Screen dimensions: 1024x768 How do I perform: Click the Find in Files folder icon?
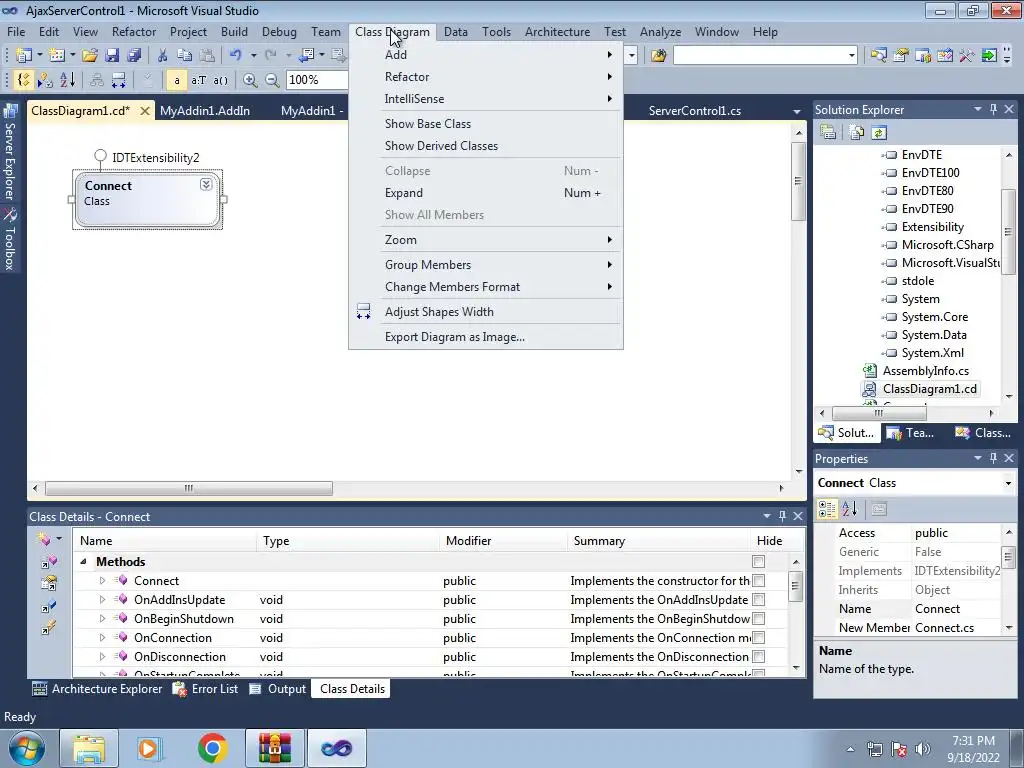coord(658,56)
